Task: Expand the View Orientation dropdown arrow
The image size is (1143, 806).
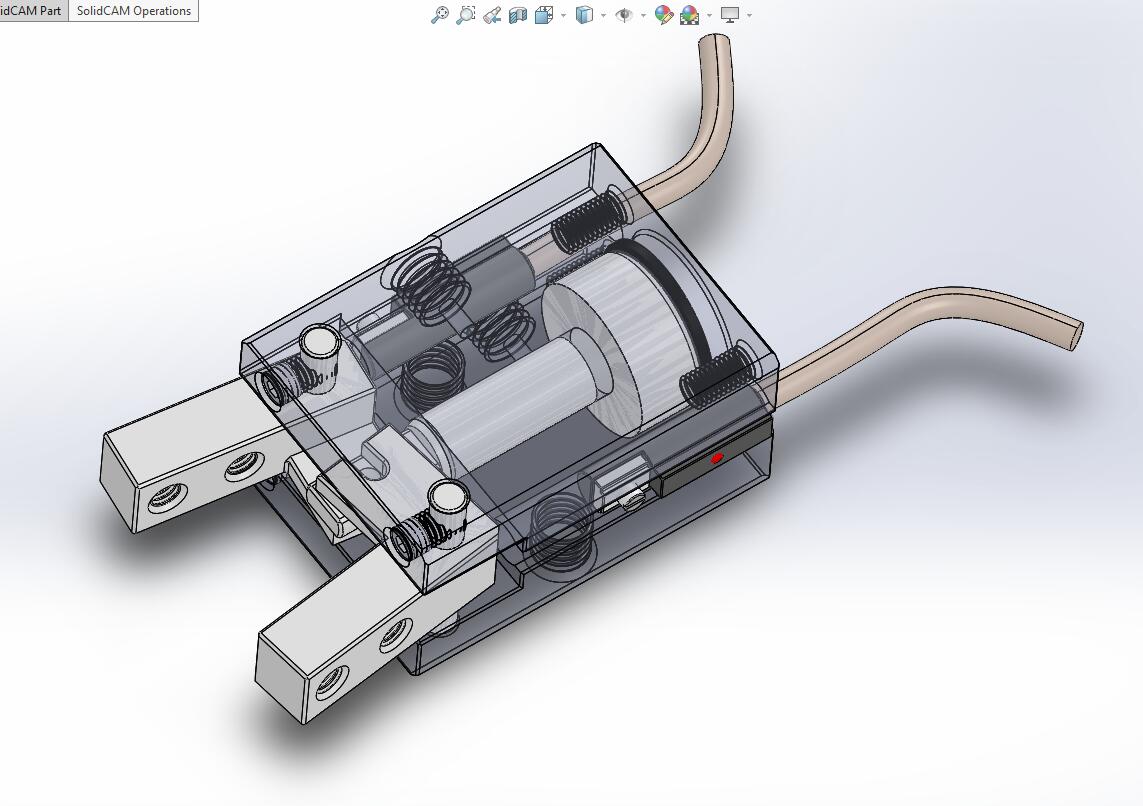Action: (563, 15)
